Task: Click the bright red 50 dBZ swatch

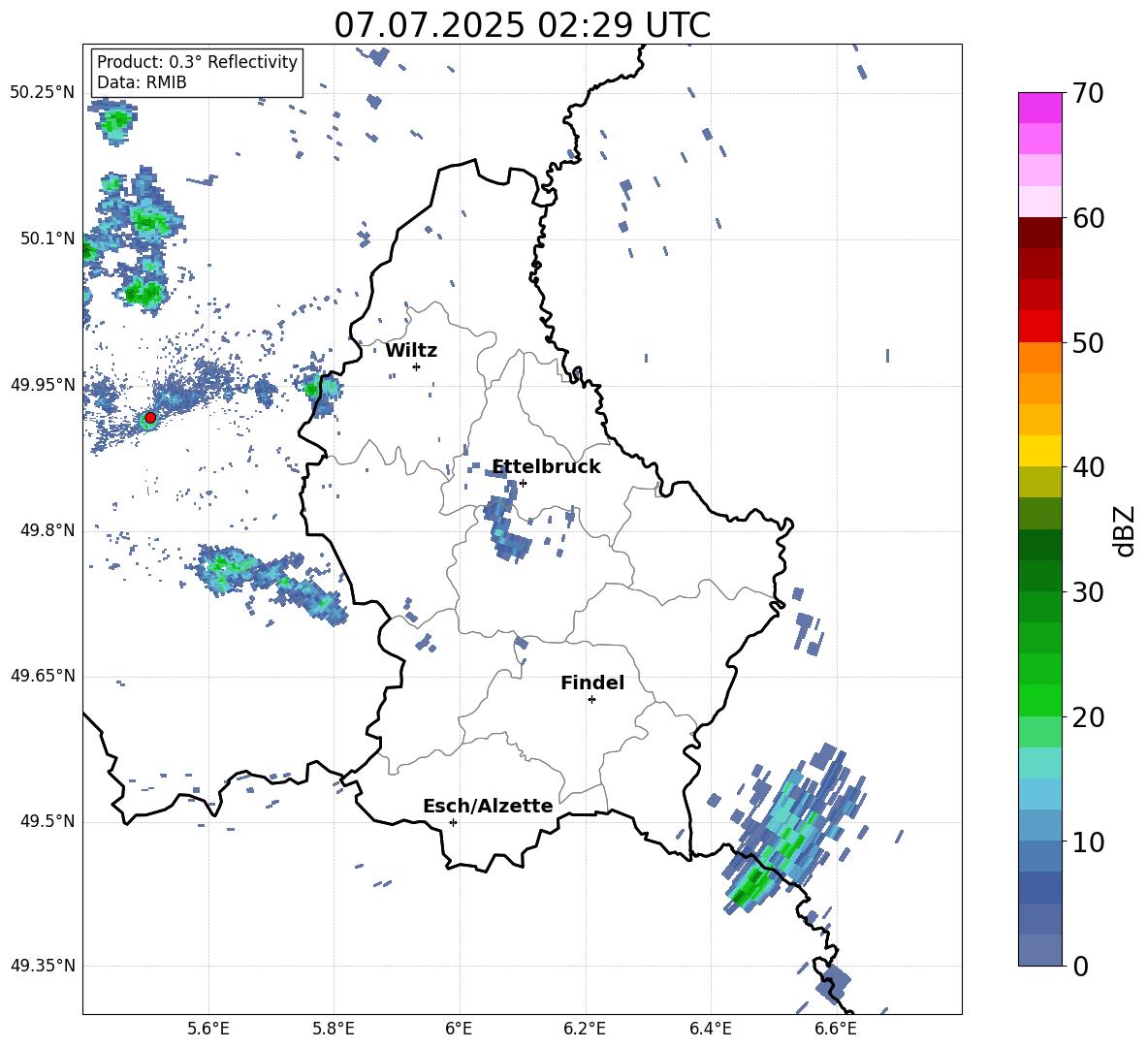Action: click(1039, 327)
